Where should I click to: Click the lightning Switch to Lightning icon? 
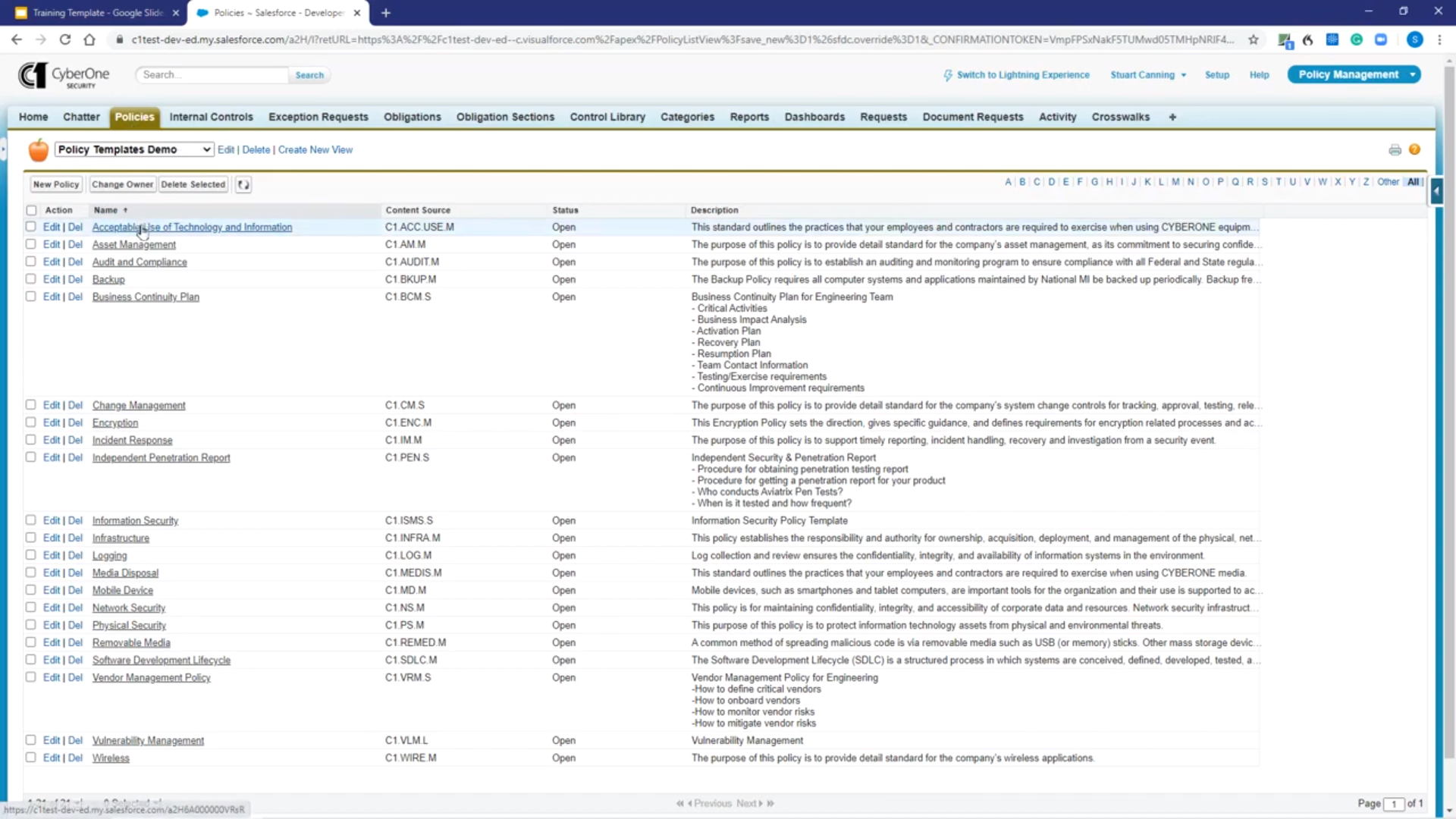click(x=948, y=75)
